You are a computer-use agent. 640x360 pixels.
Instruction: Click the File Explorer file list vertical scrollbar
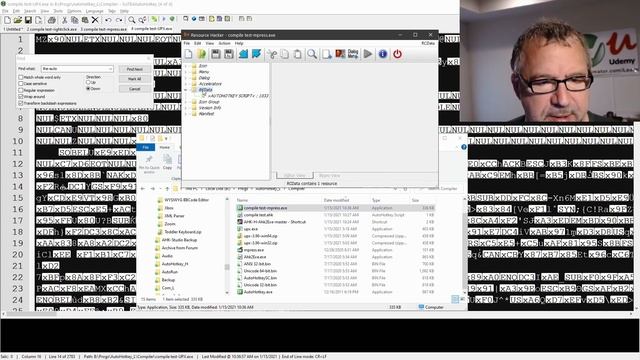click(x=464, y=246)
